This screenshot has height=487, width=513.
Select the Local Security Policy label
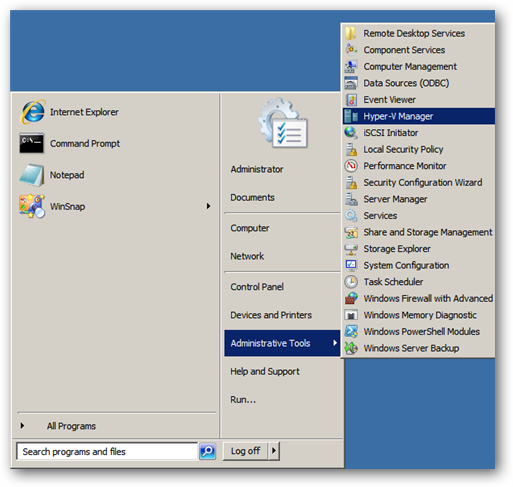403,149
